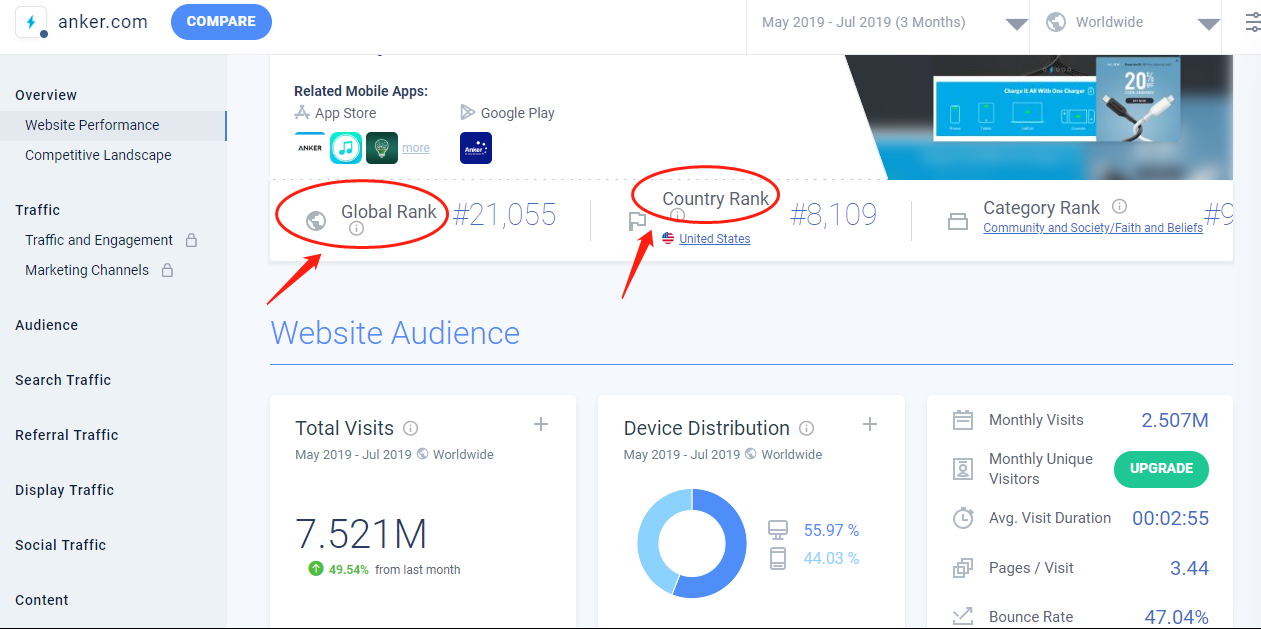Image resolution: width=1261 pixels, height=629 pixels.
Task: Click the info icon next to Device Distribution
Action: (806, 428)
